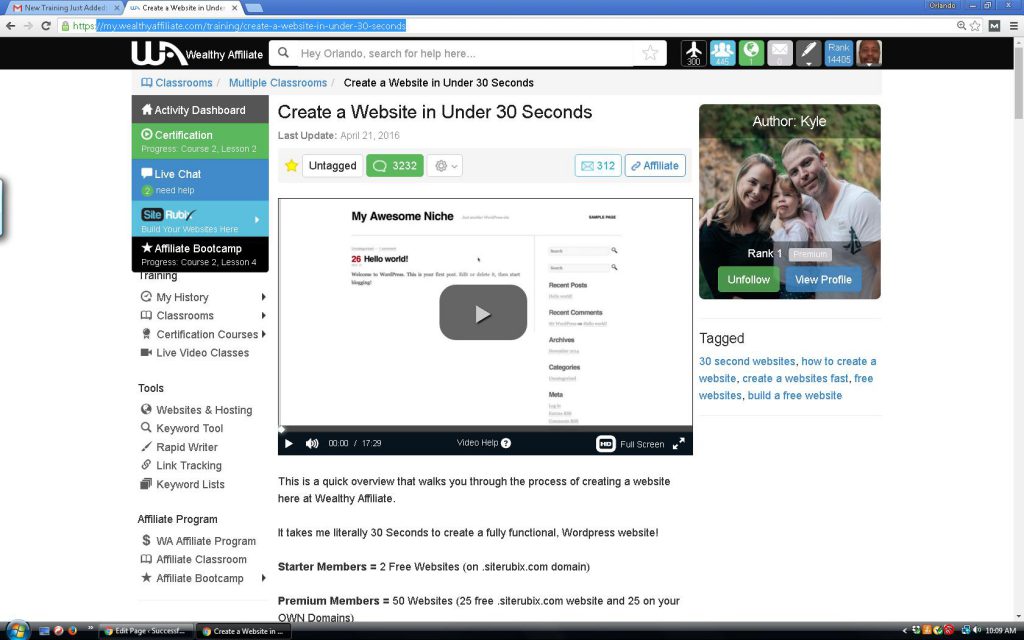The image size is (1024, 640).
Task: Click the Affiliate link button
Action: click(655, 166)
